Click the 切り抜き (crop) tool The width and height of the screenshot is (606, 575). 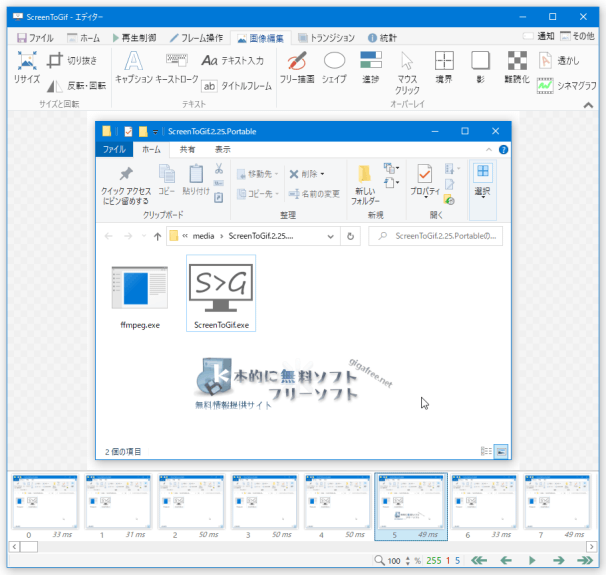[x=72, y=60]
